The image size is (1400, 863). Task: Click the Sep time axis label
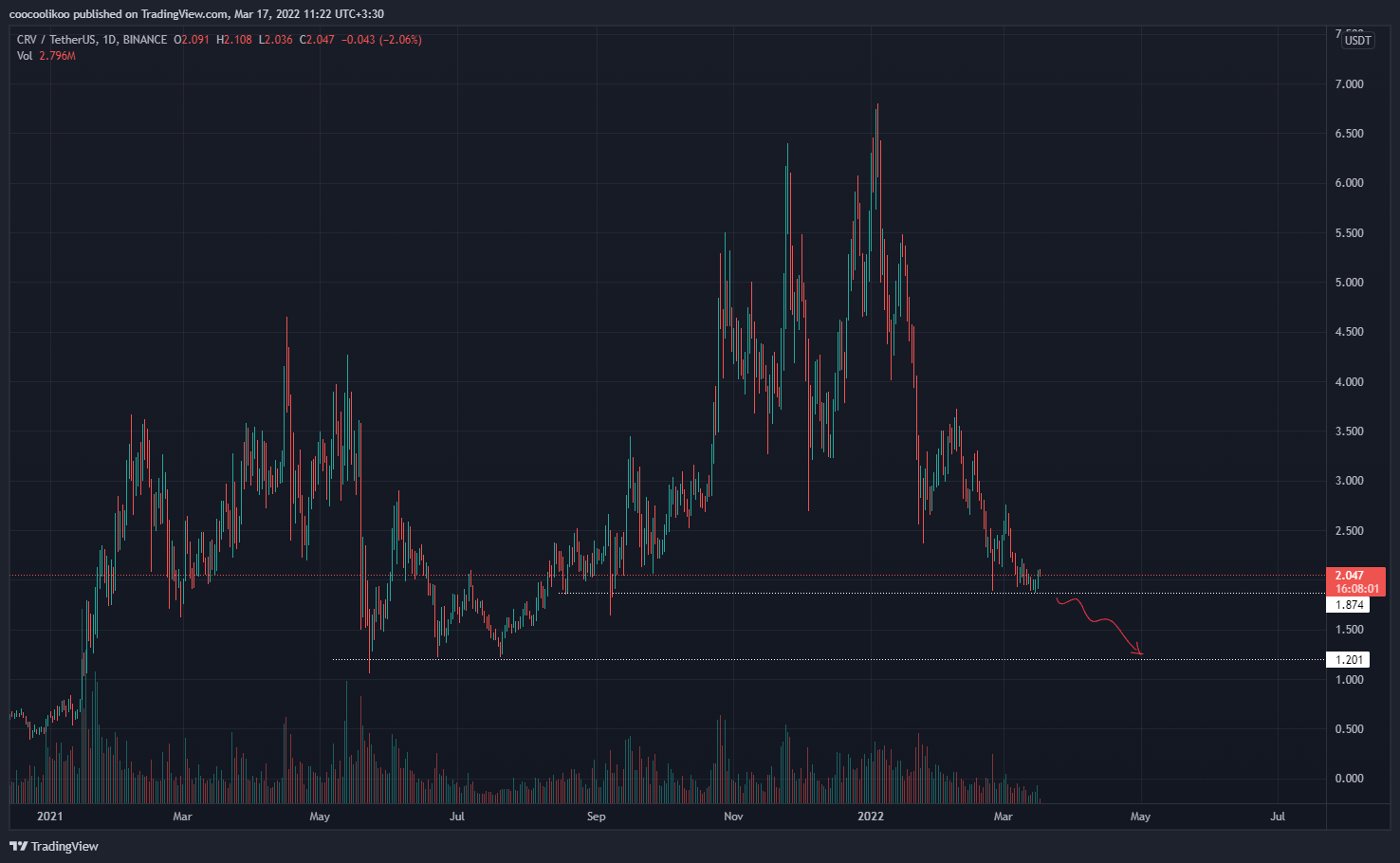(x=596, y=817)
